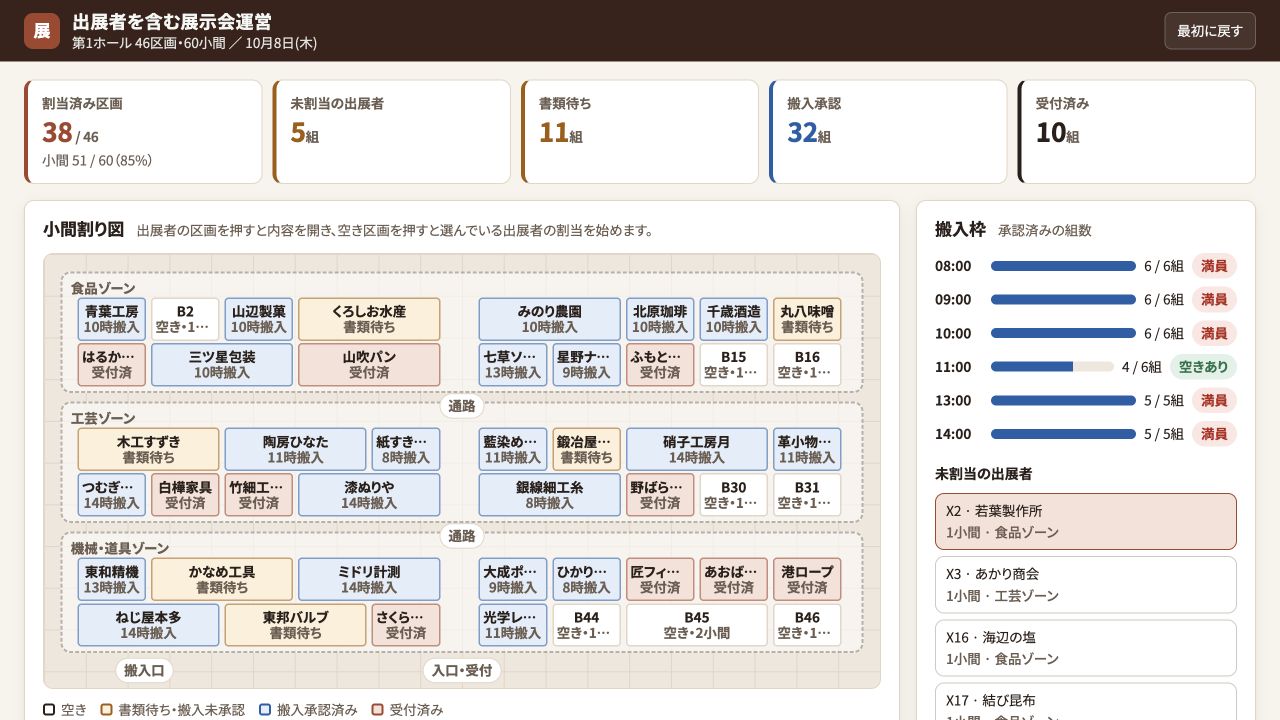Viewport: 1280px width, 720px height.
Task: Select empty booth B31
Action: click(807, 495)
